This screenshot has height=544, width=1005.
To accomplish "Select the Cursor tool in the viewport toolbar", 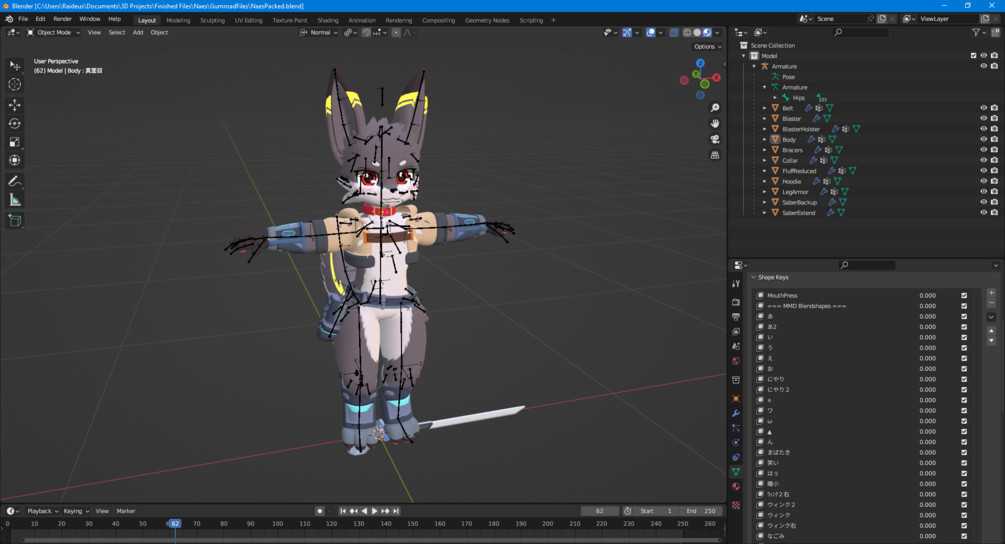I will (x=14, y=85).
